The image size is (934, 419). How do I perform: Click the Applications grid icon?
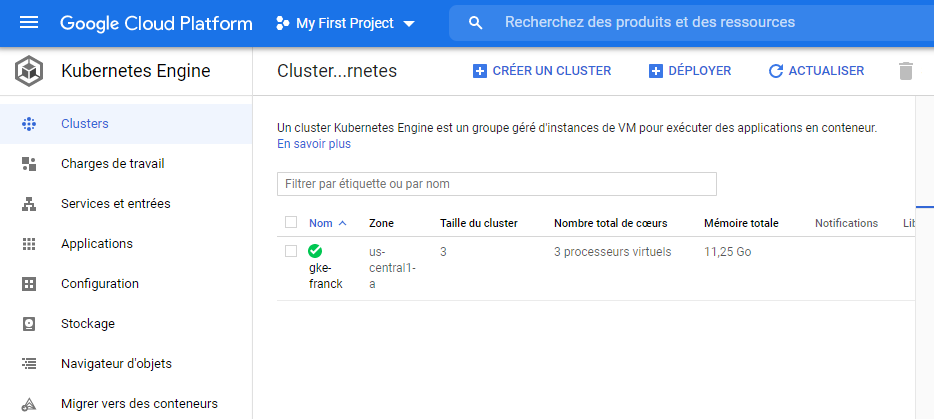[29, 244]
